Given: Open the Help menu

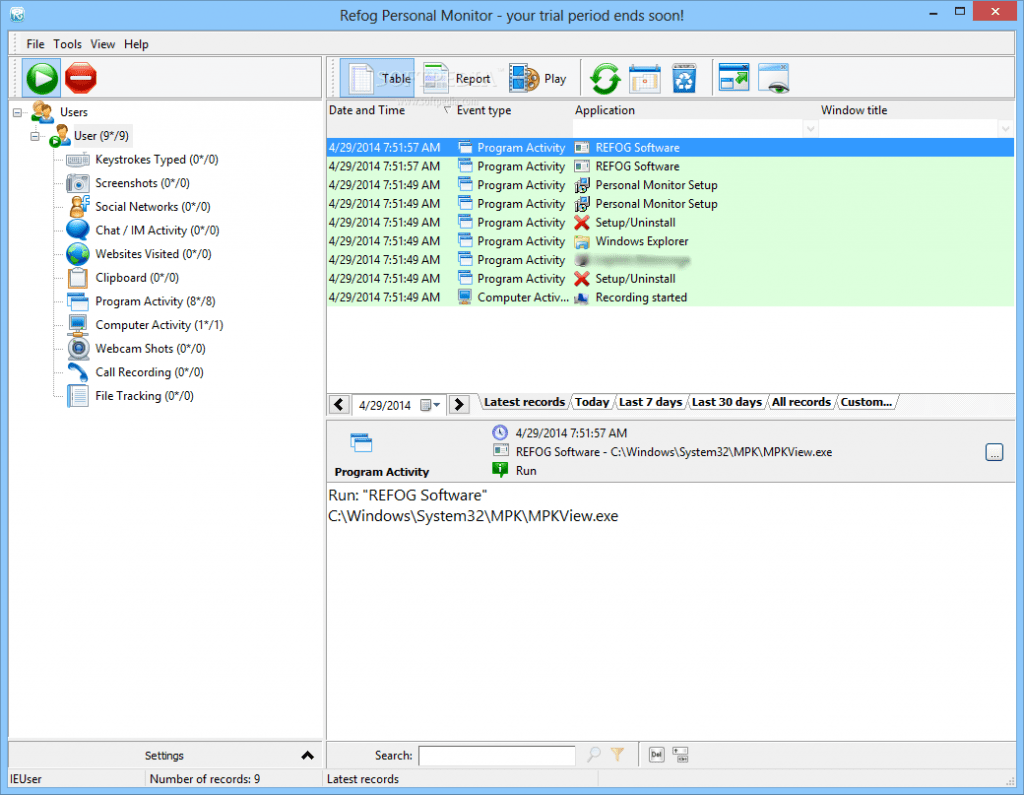Looking at the screenshot, I should point(136,44).
